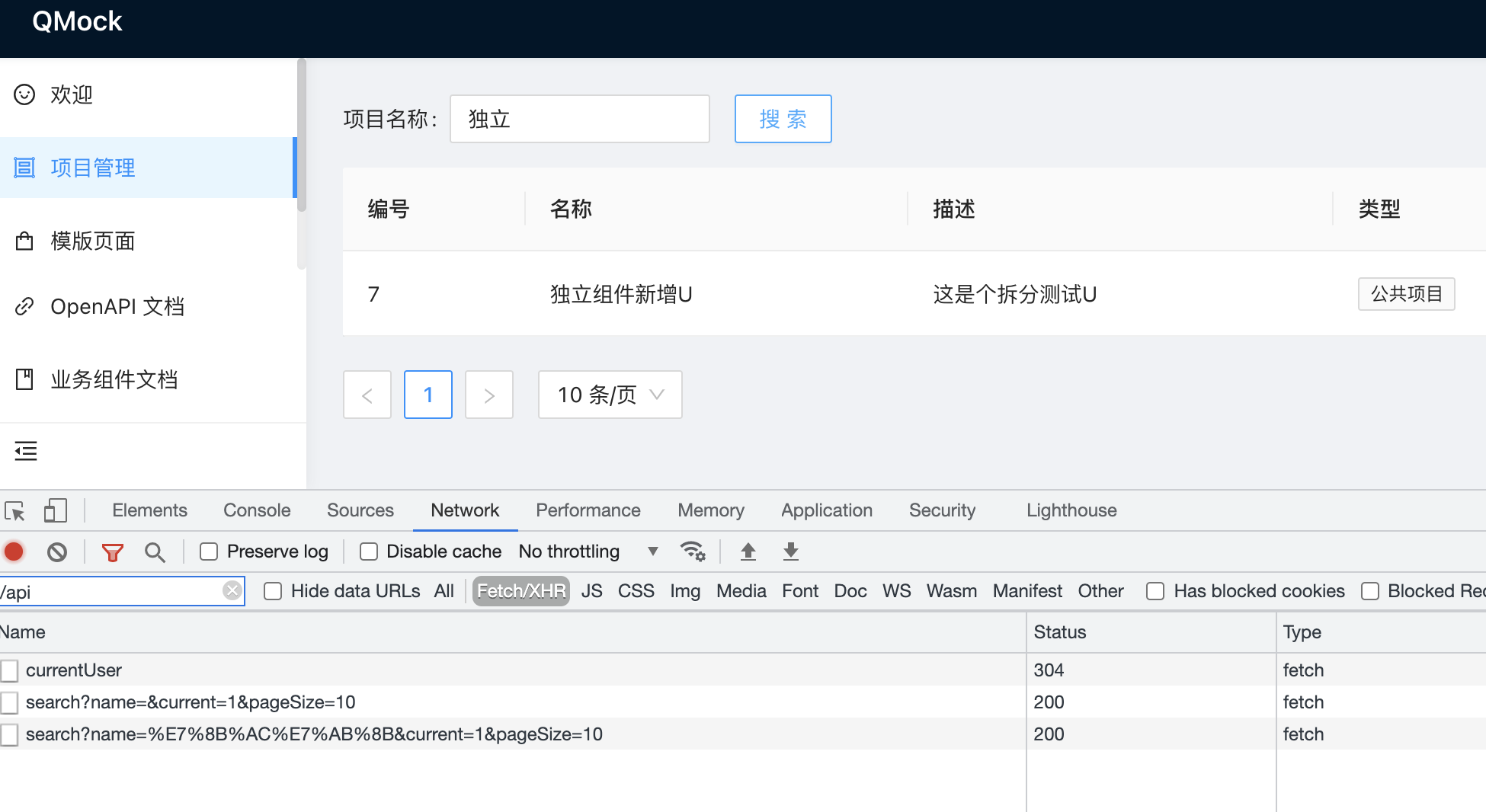
Task: Go to next page arrow
Action: 489,395
